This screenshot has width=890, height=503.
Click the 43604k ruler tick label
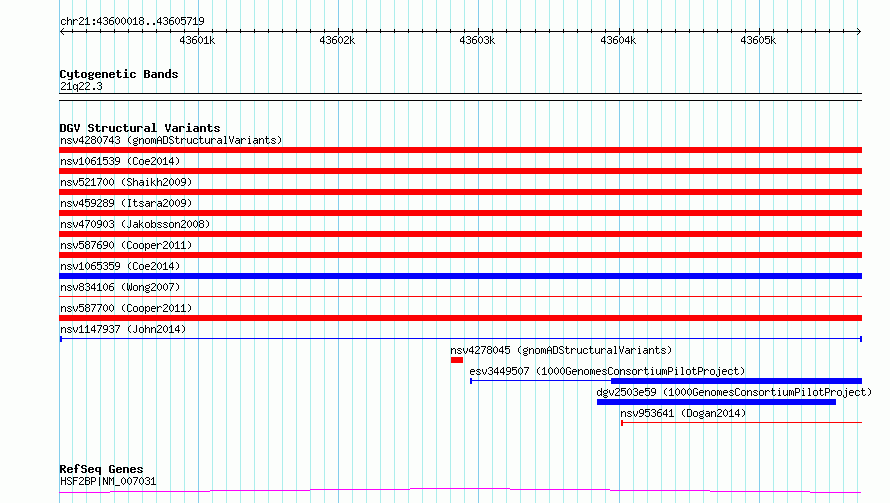pyautogui.click(x=618, y=40)
